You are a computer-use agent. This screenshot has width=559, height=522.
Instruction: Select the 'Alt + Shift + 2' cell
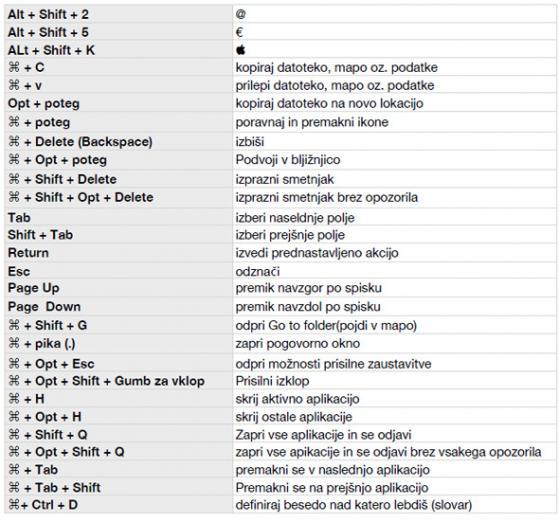pos(119,14)
